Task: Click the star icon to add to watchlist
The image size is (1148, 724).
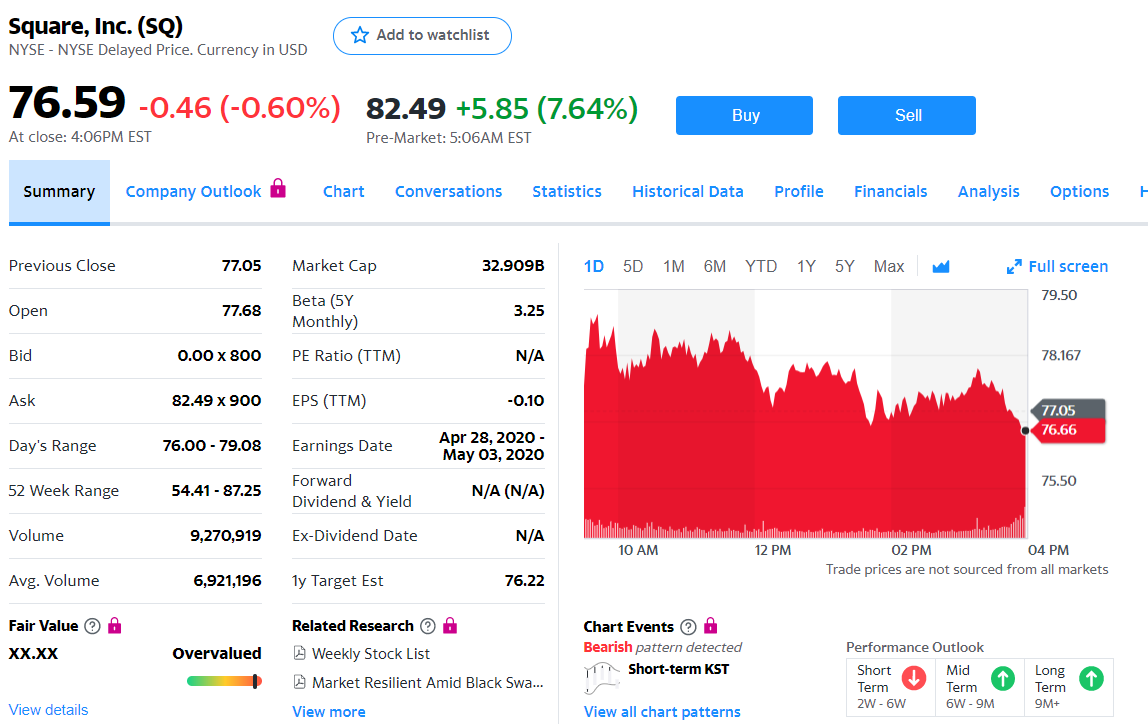Action: pos(359,35)
